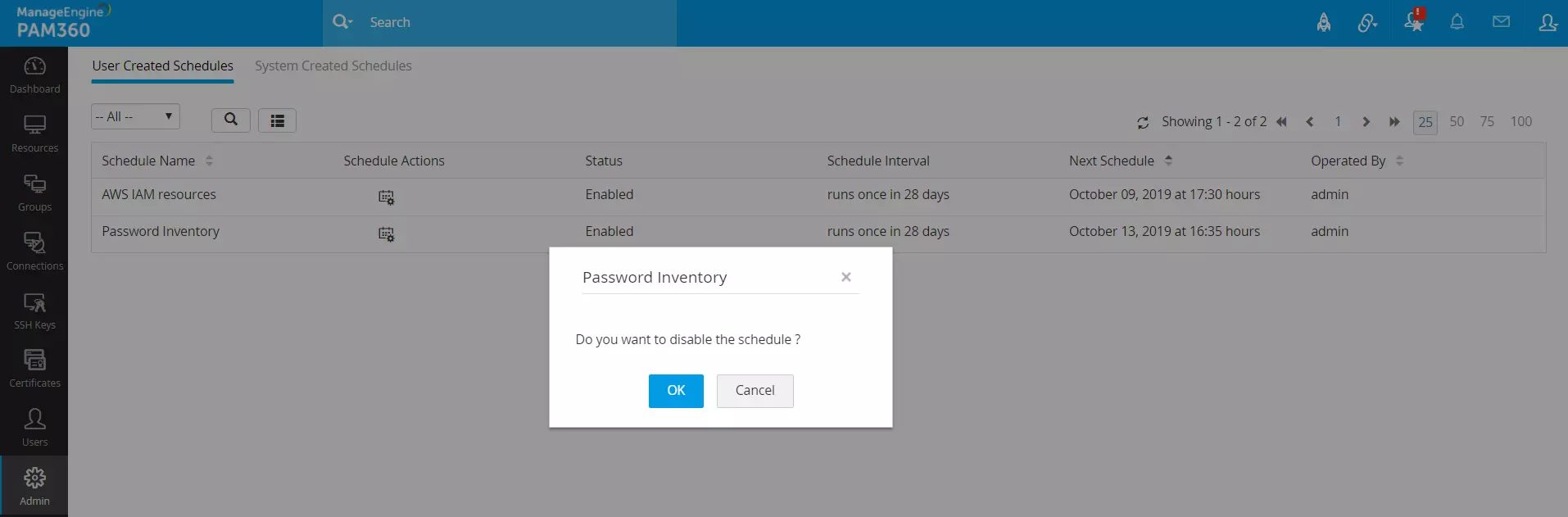The width and height of the screenshot is (1568, 517).
Task: Open search using the magnifier icon above the table
Action: (x=230, y=120)
